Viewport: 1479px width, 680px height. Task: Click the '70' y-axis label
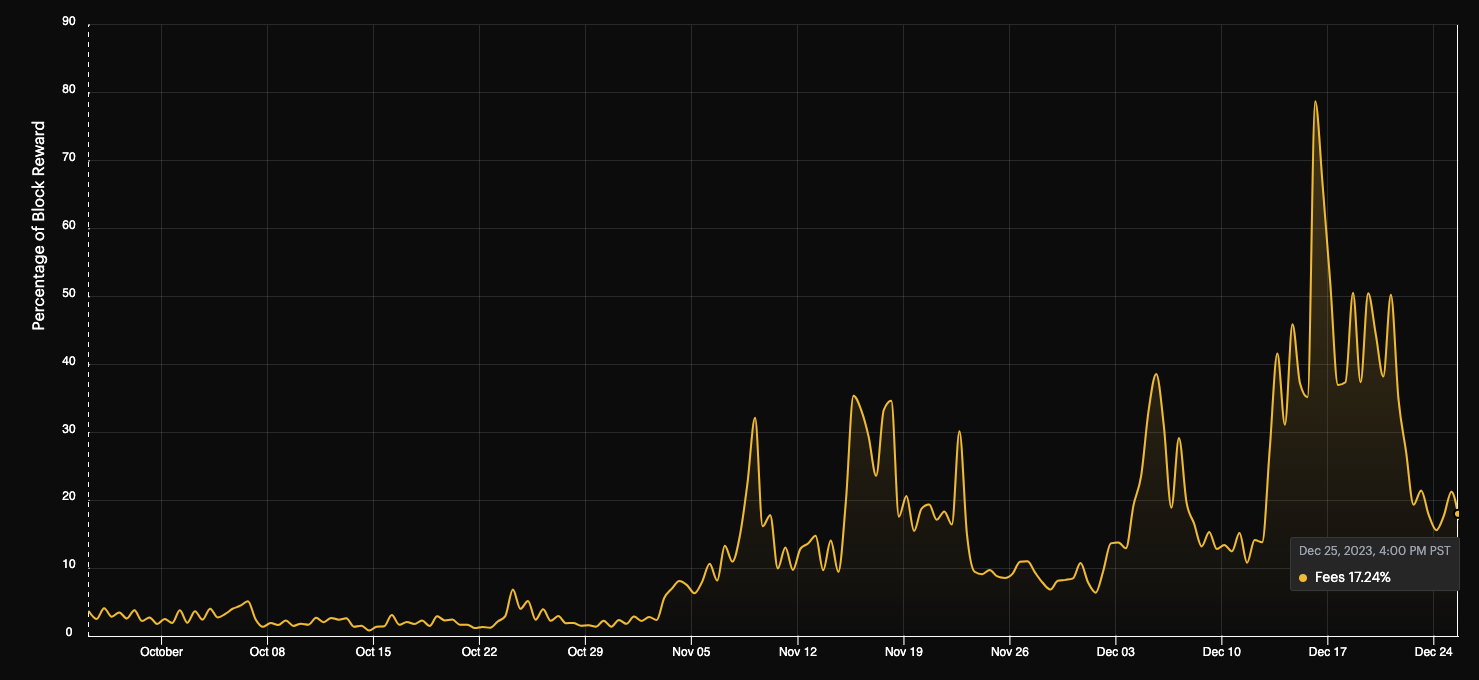click(69, 157)
